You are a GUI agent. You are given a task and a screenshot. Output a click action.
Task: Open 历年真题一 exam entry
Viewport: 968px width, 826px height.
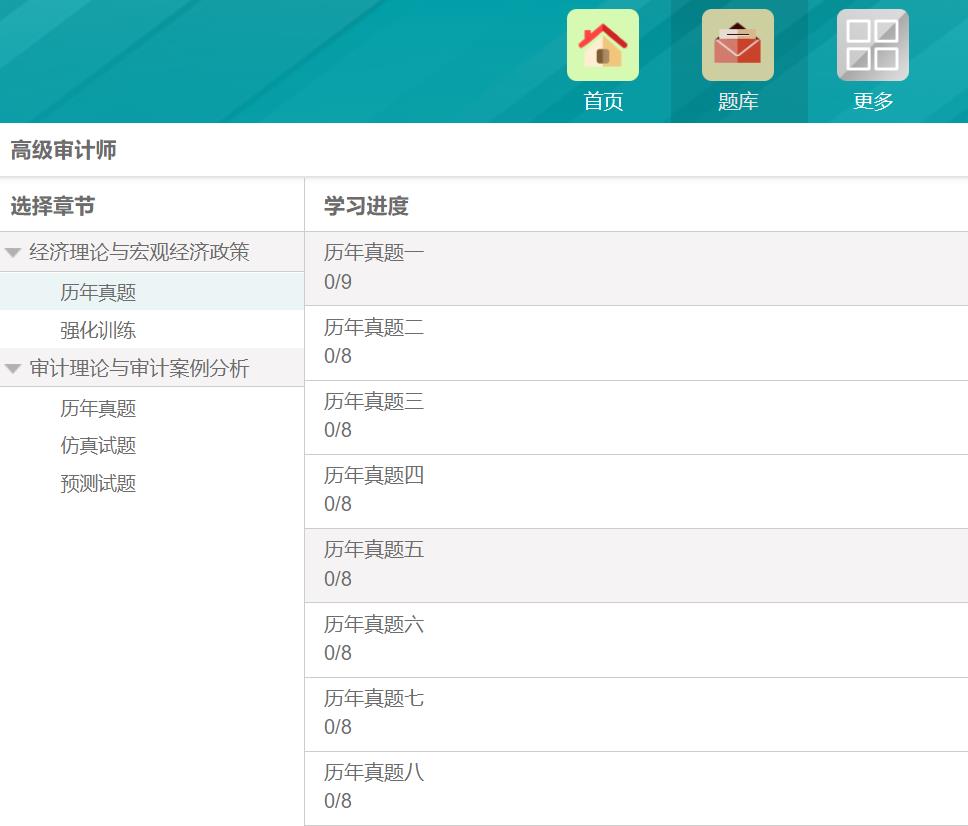374,253
